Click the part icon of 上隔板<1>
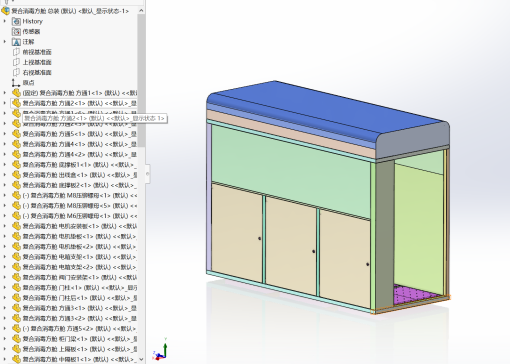The height and width of the screenshot is (364, 510). (16, 349)
